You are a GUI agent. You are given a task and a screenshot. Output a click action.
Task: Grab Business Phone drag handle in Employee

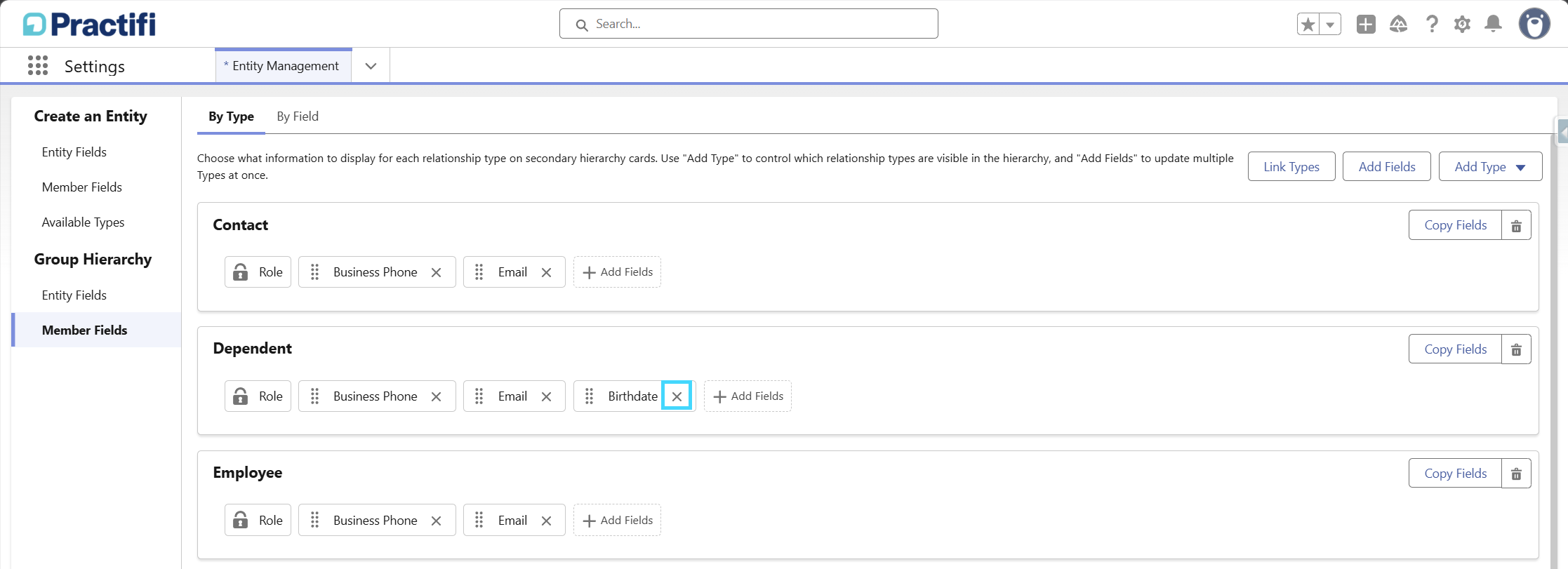point(315,521)
